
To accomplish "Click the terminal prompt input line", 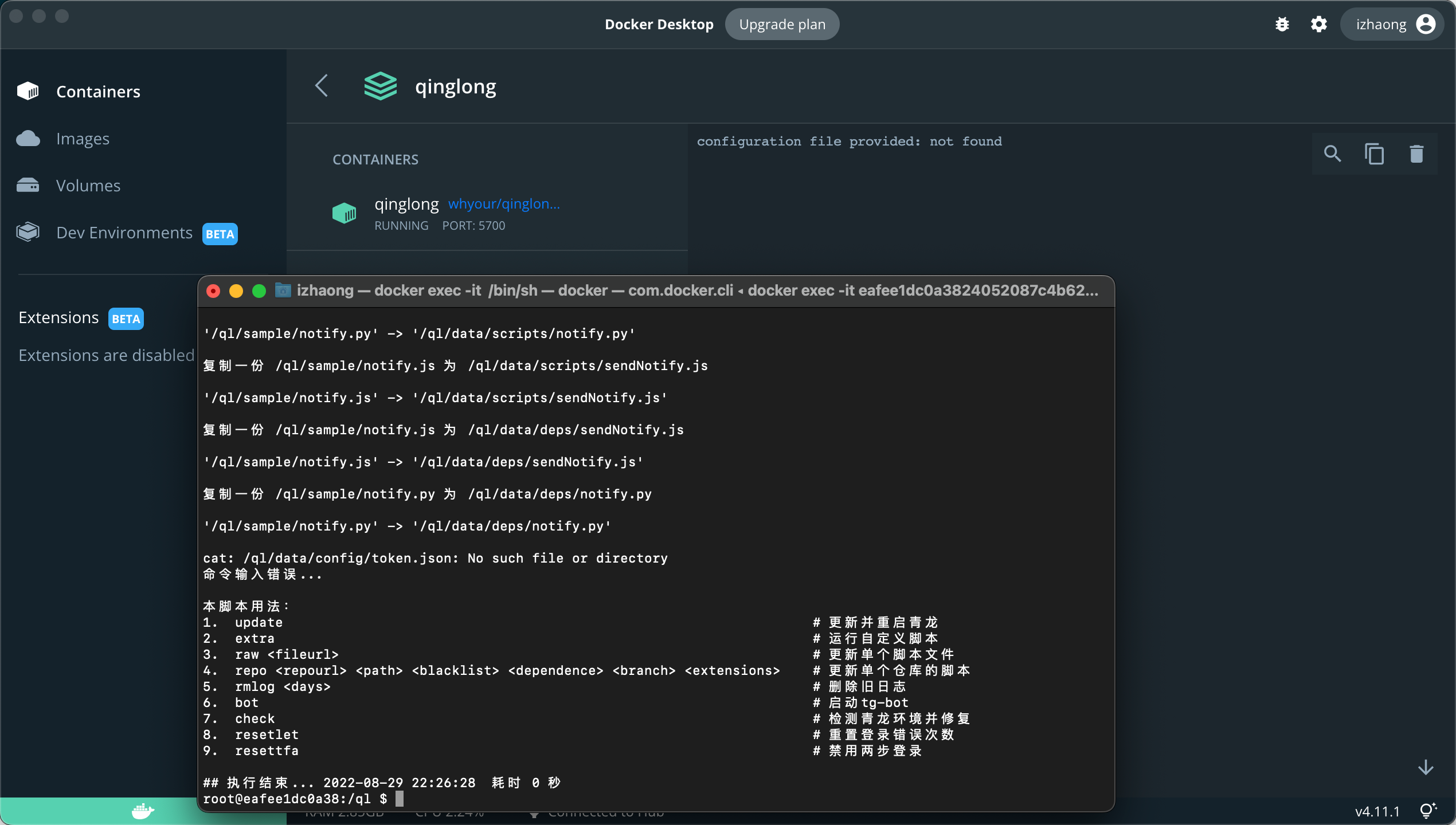I will (400, 799).
